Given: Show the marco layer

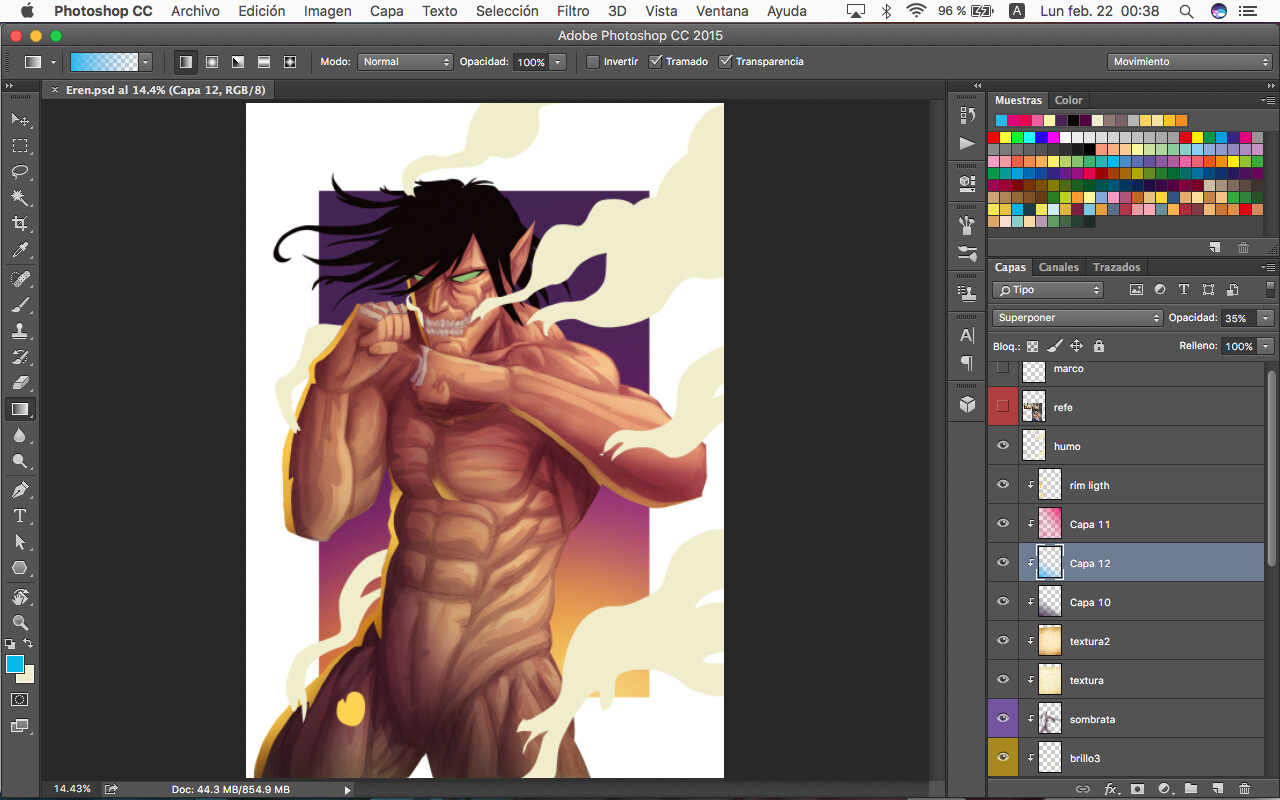Looking at the screenshot, I should [1002, 368].
